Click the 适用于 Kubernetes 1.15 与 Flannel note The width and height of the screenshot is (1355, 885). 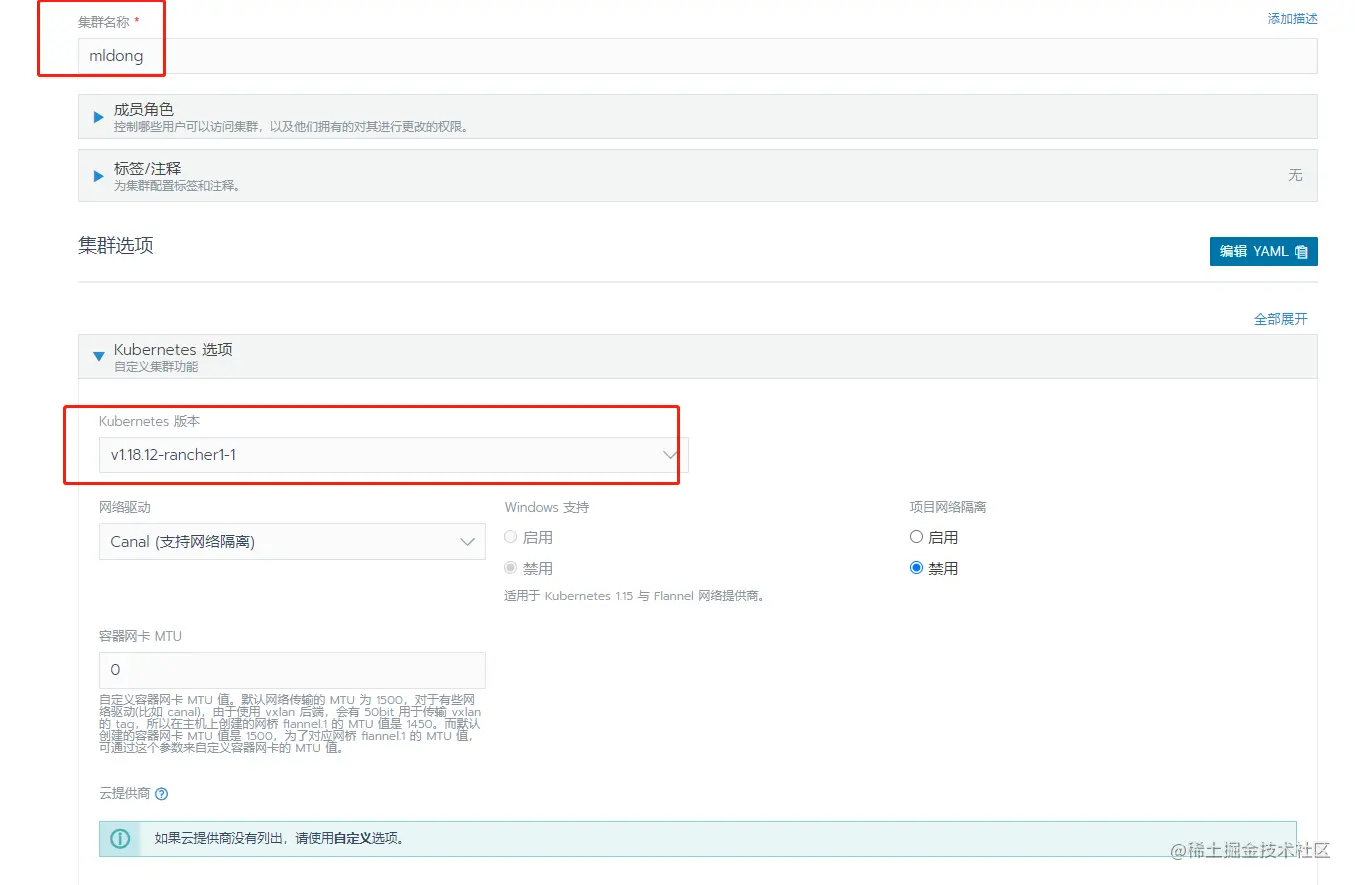[x=635, y=596]
